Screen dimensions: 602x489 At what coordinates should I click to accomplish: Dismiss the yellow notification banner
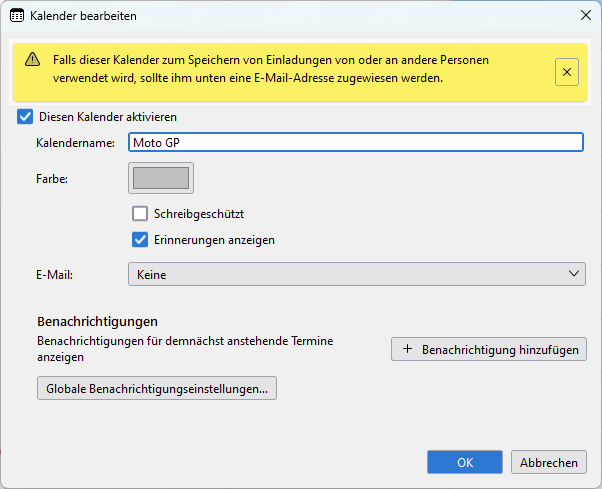click(x=567, y=72)
